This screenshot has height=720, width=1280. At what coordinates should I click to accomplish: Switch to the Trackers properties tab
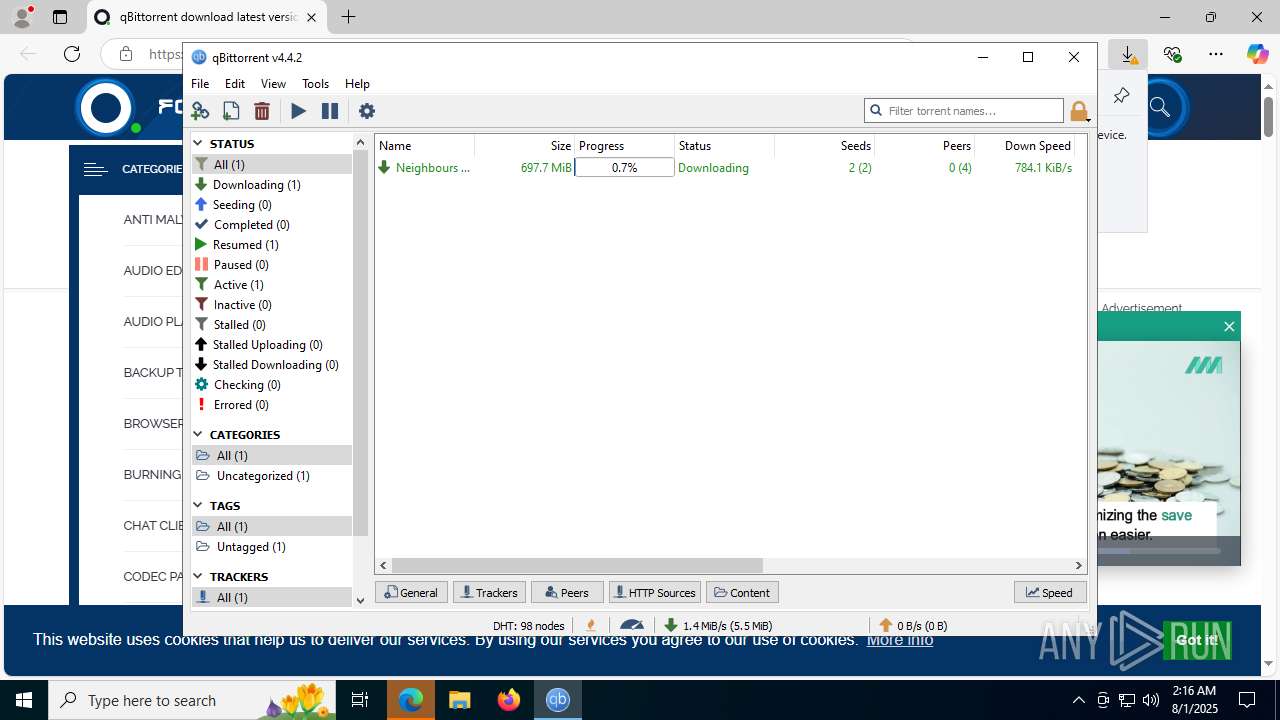click(489, 592)
